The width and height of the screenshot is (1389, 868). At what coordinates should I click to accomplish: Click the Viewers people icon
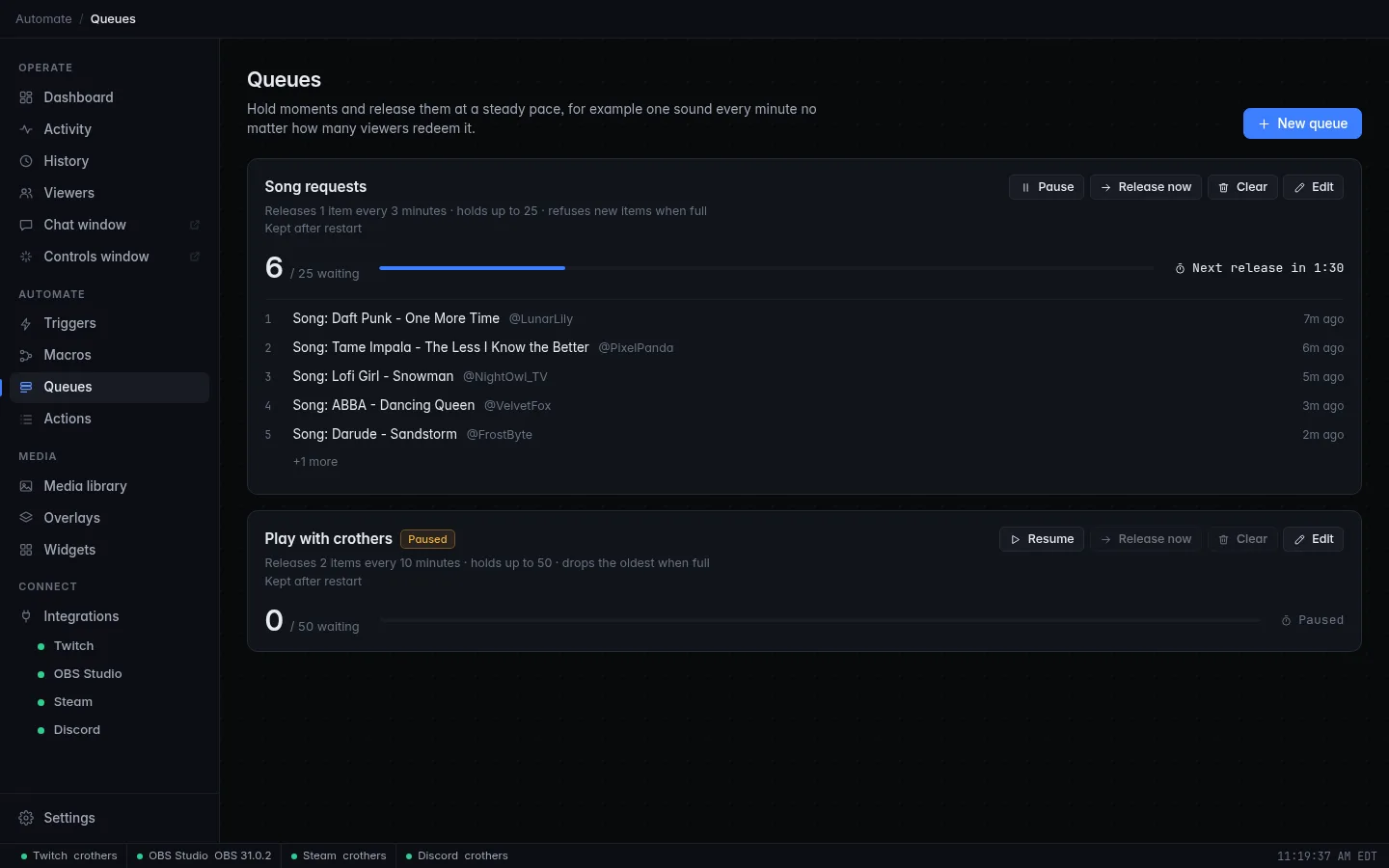(26, 193)
